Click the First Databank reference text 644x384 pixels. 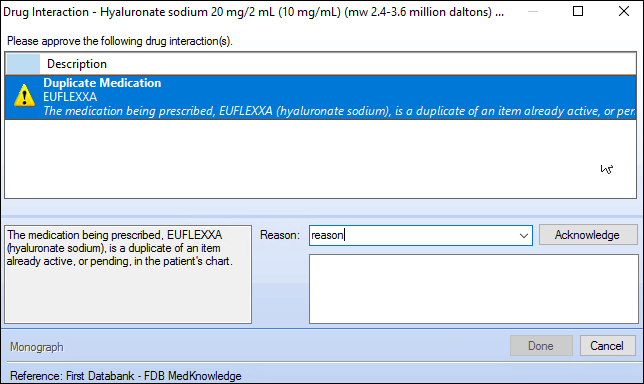[x=126, y=376]
